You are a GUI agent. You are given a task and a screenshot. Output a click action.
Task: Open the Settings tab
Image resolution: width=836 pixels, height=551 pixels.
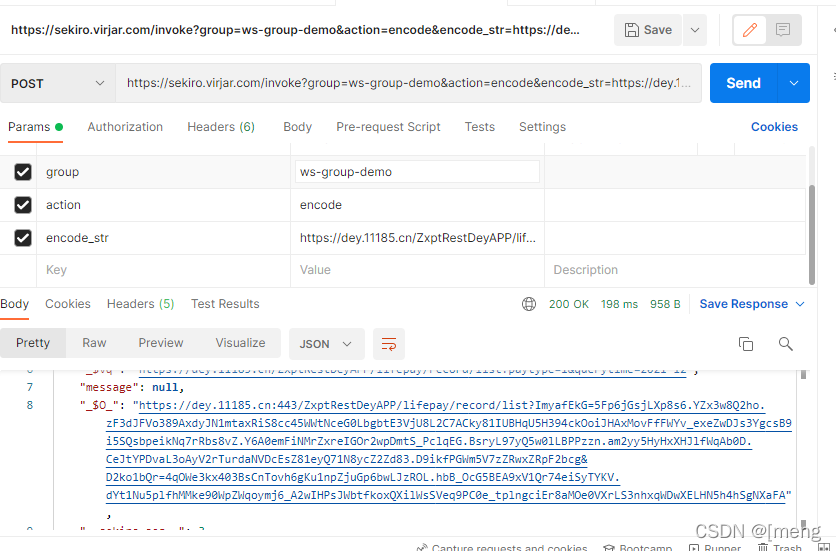(x=542, y=127)
